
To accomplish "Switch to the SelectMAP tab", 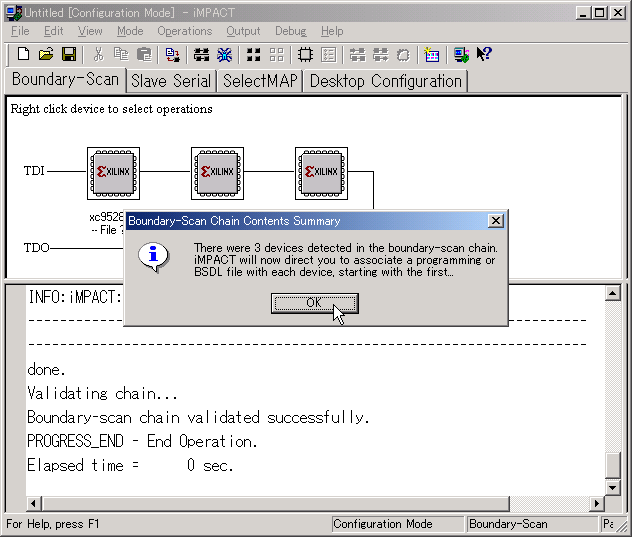I will coord(260,81).
